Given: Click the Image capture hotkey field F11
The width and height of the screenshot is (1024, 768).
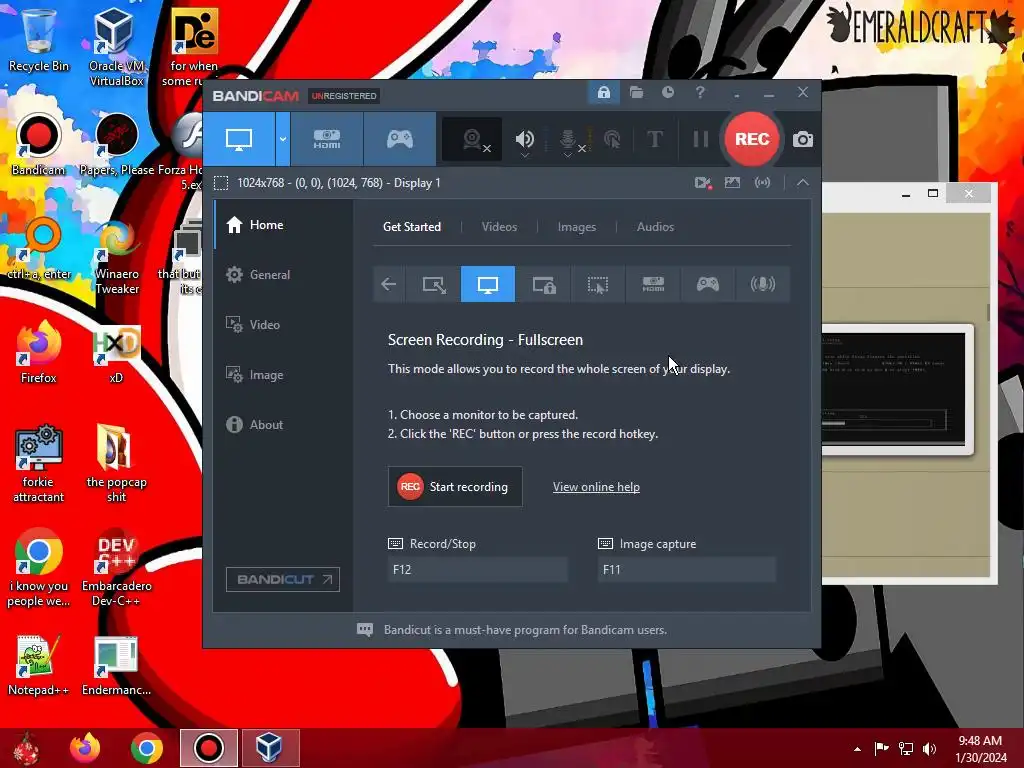Looking at the screenshot, I should coord(687,569).
